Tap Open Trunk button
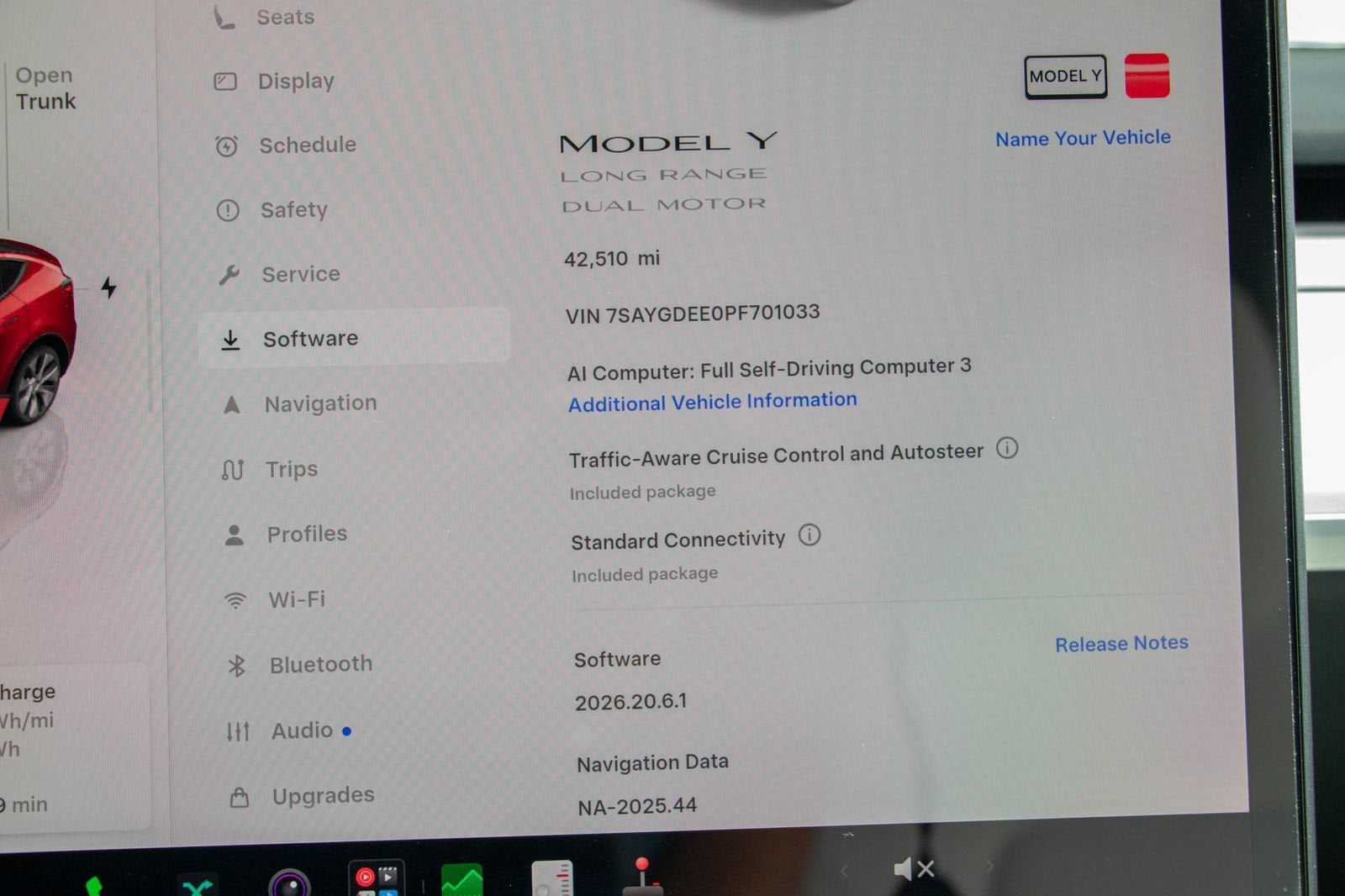 click(x=45, y=88)
